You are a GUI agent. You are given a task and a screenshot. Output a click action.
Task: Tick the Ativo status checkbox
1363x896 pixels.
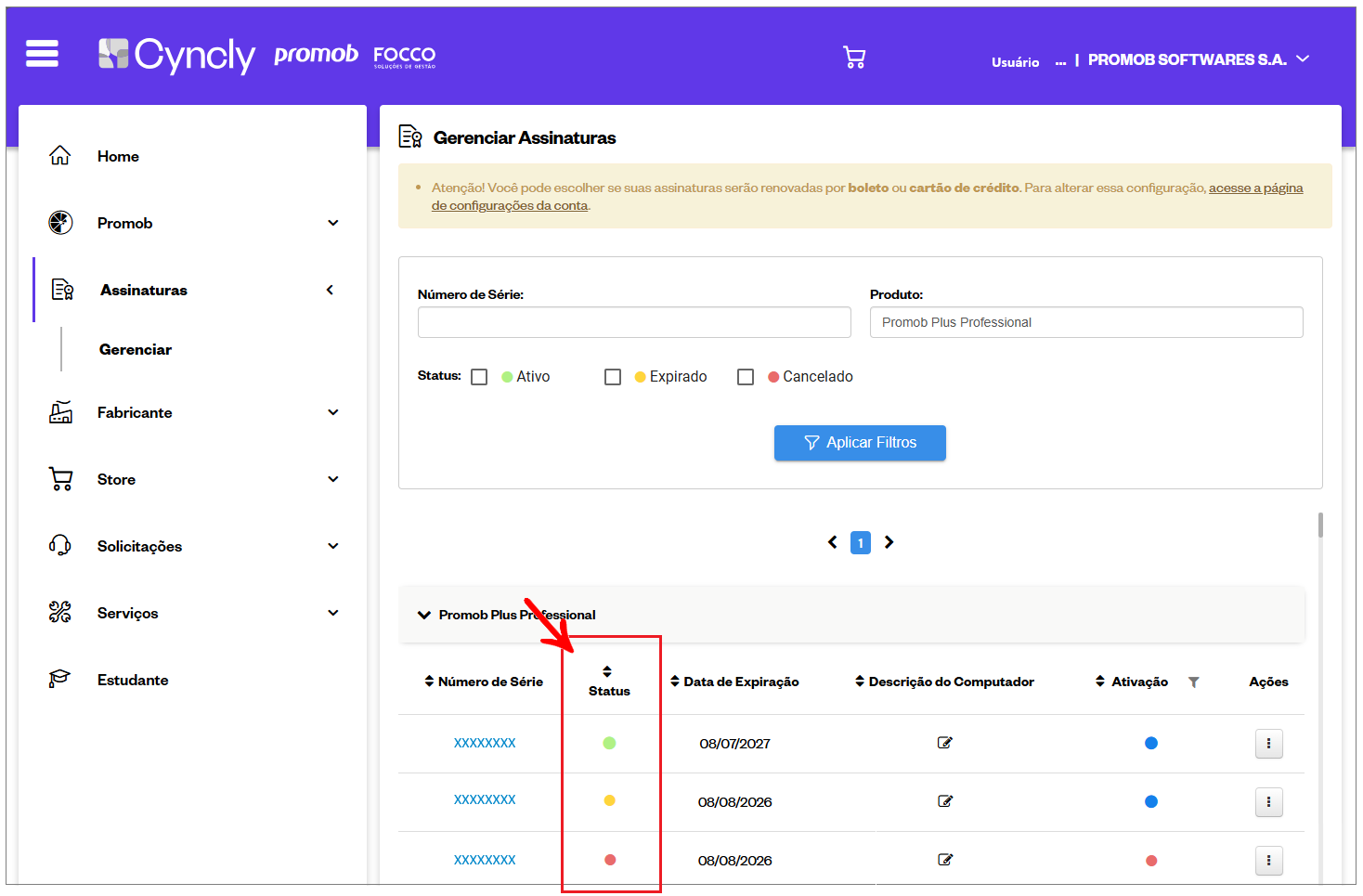pyautogui.click(x=479, y=377)
